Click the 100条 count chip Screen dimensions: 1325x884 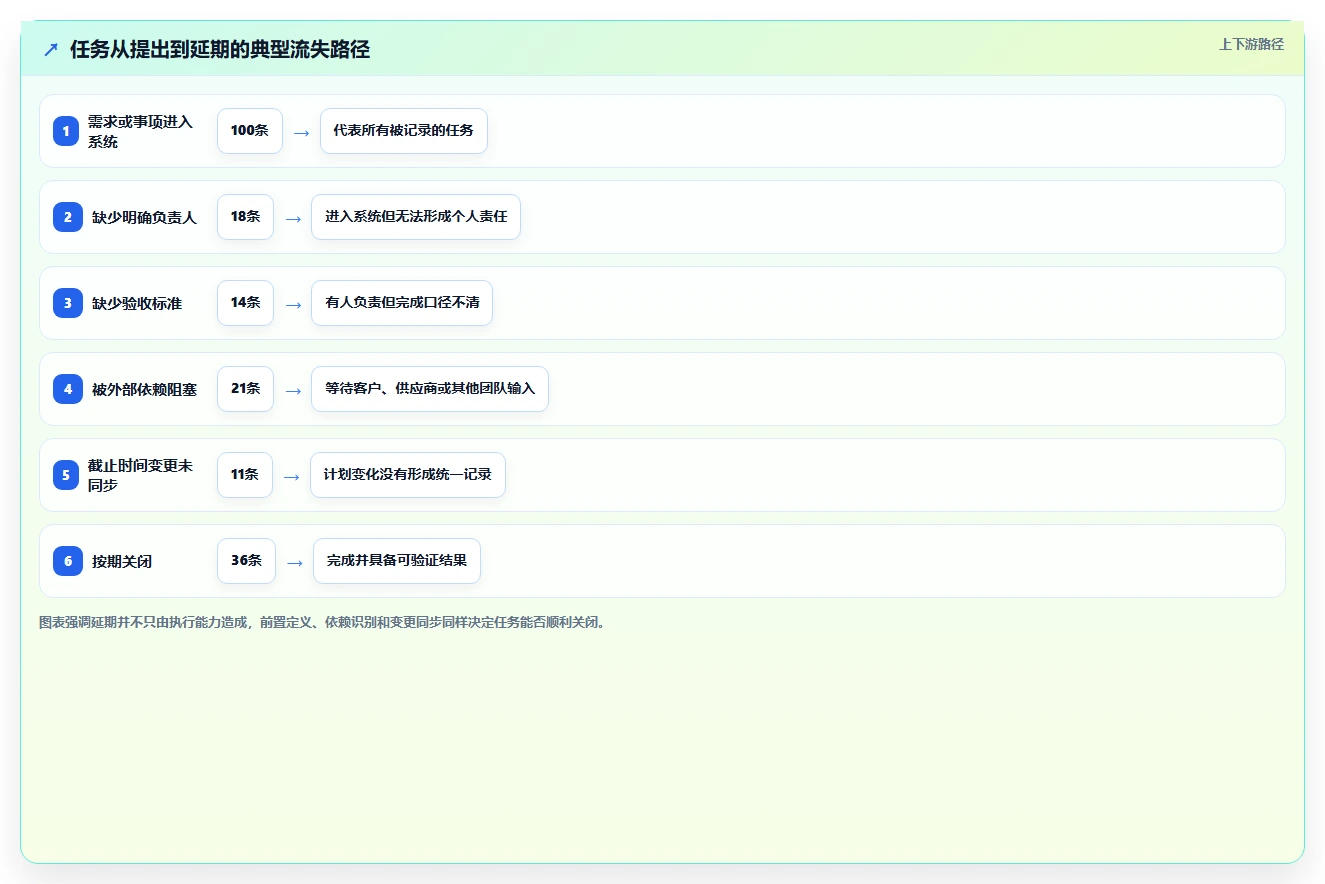point(250,131)
